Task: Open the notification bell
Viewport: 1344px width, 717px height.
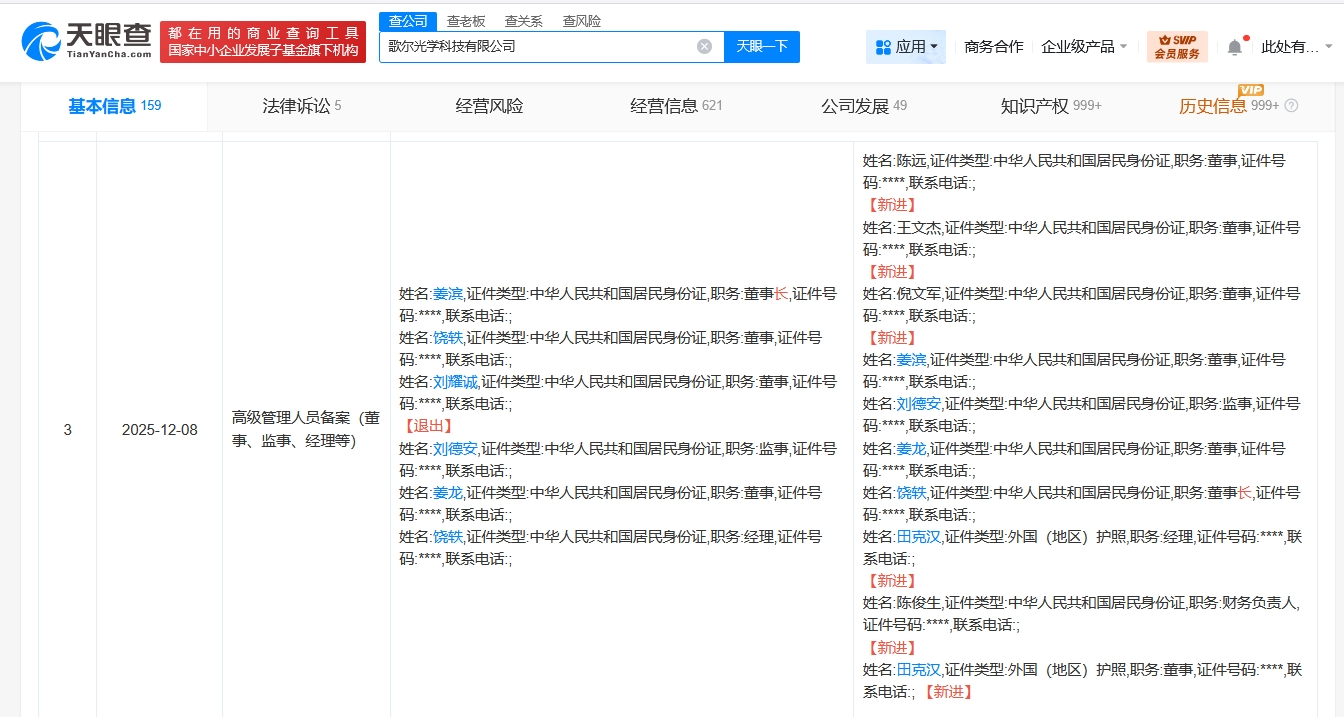Action: coord(1235,47)
